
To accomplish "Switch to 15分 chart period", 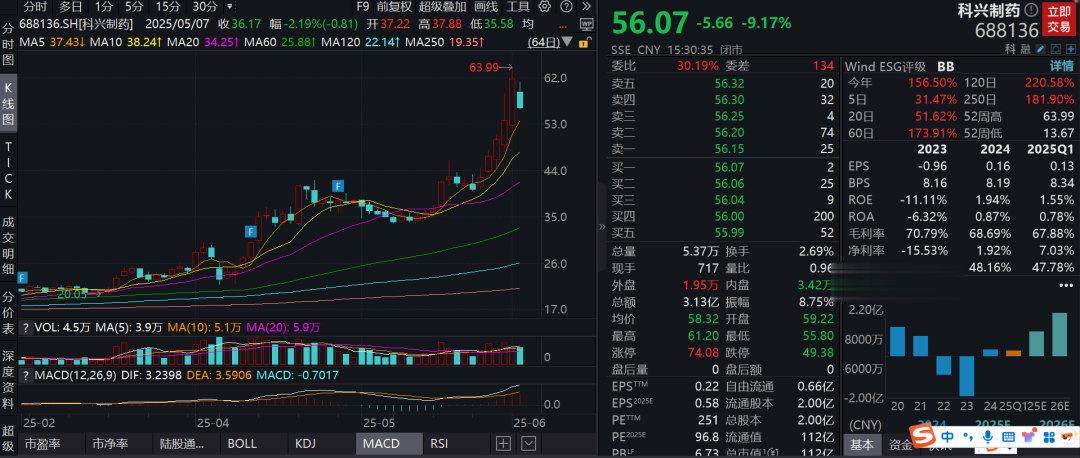I will (167, 8).
